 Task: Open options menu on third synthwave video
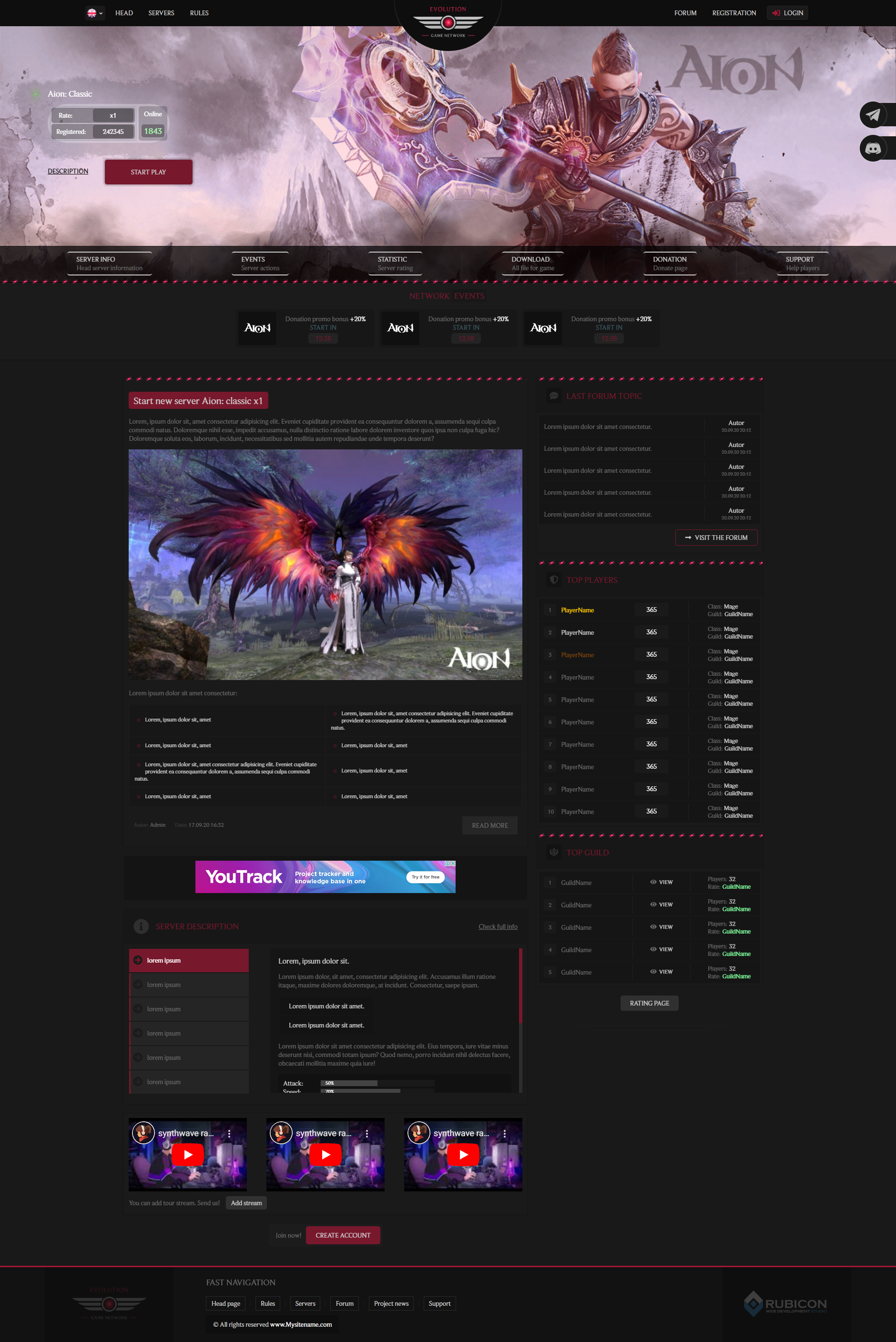click(x=505, y=1133)
